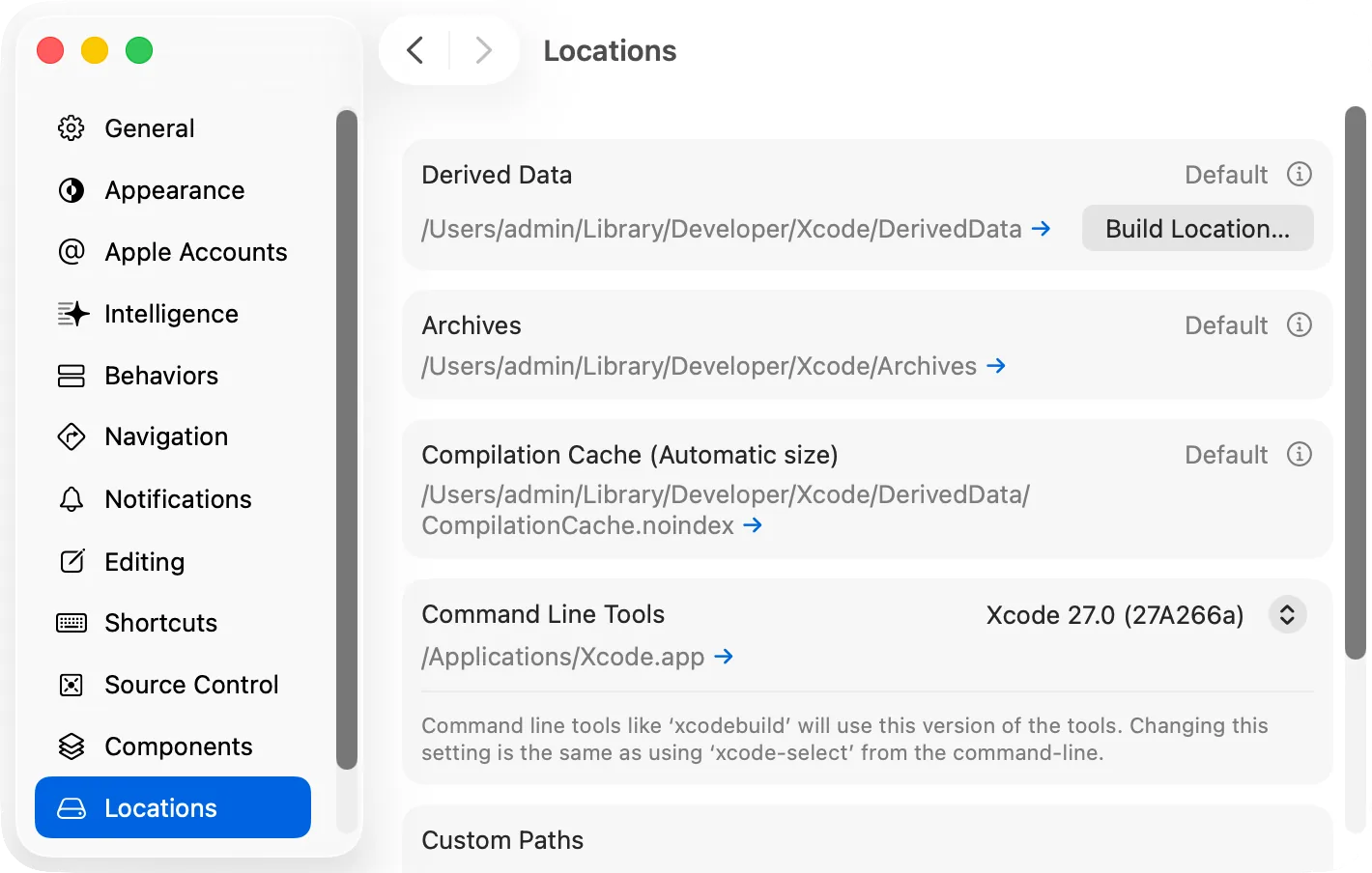
Task: Click the Archives Default label
Action: [1226, 325]
